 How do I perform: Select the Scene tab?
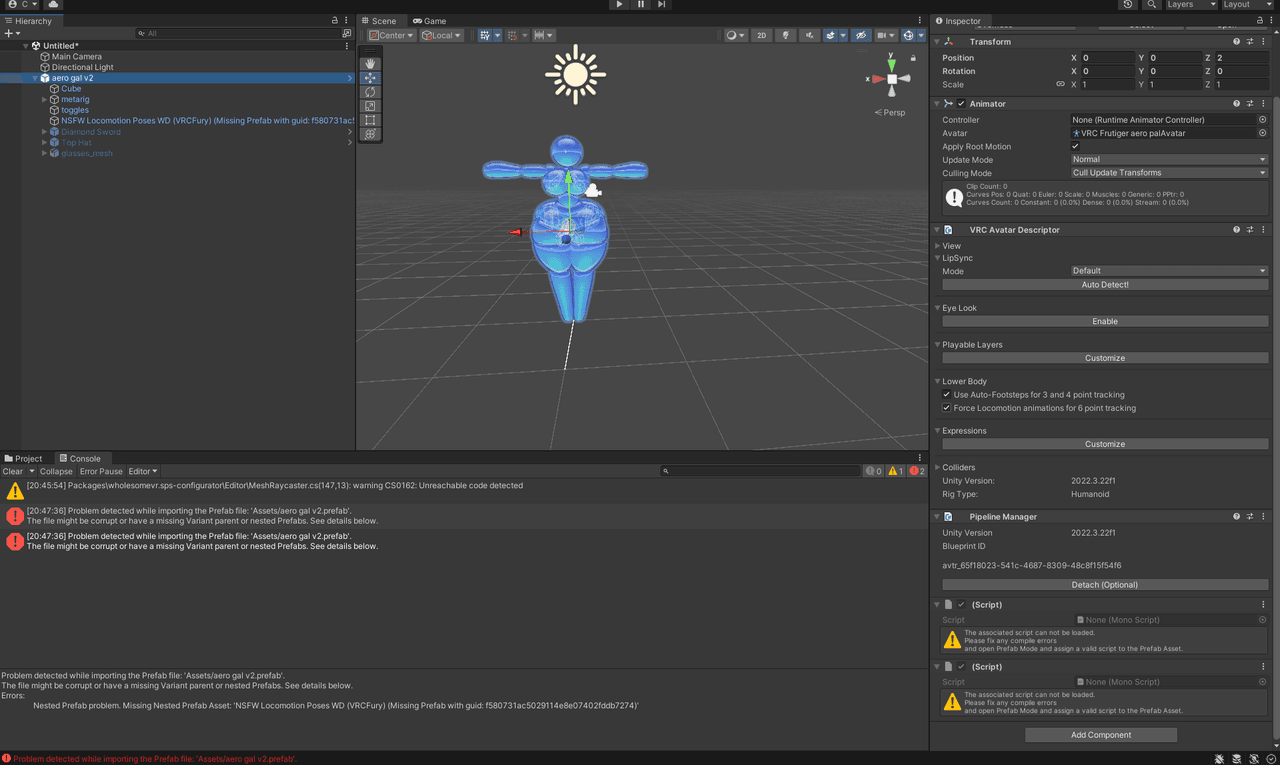(x=379, y=21)
